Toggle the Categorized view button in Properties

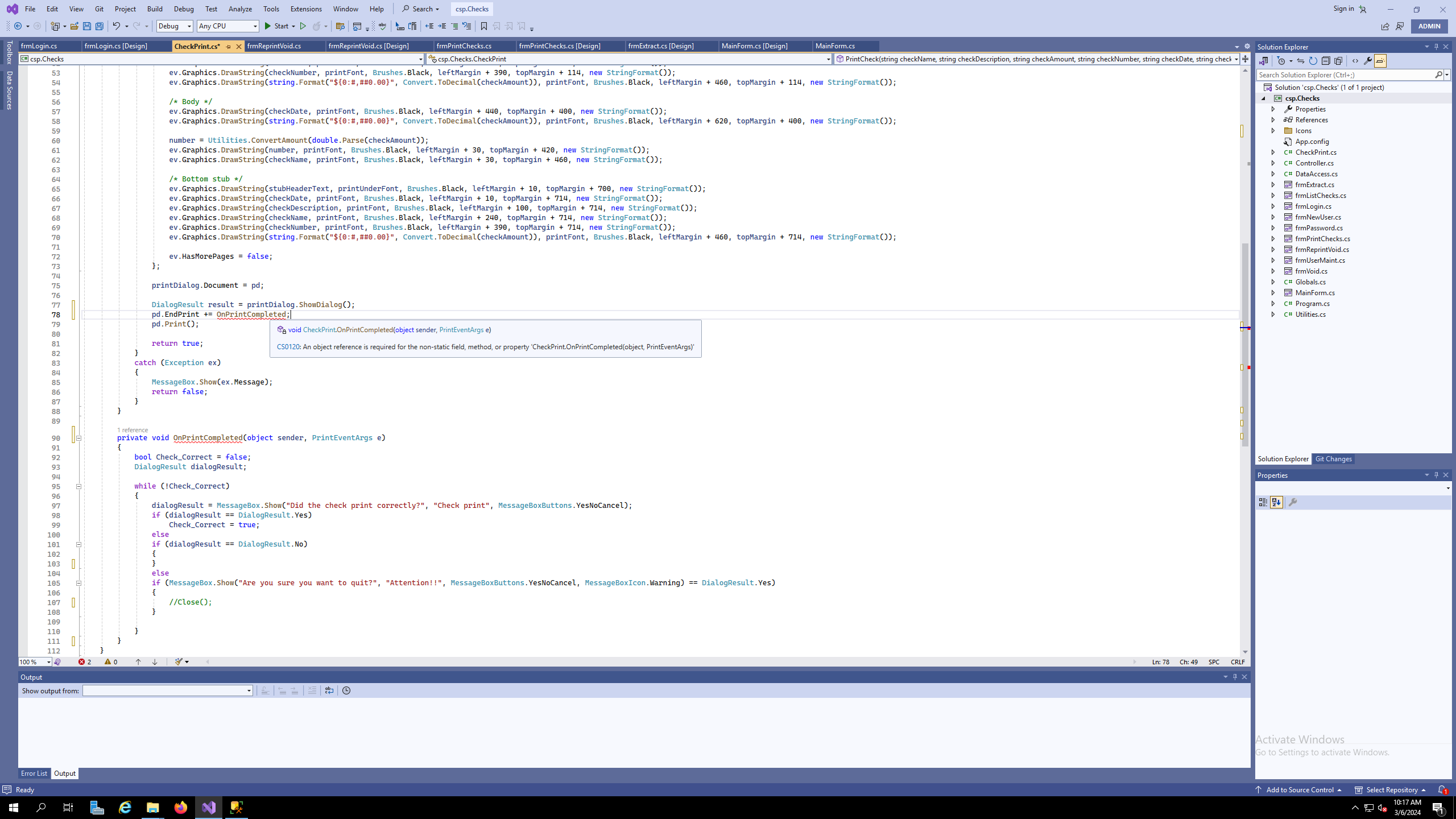(x=1263, y=502)
